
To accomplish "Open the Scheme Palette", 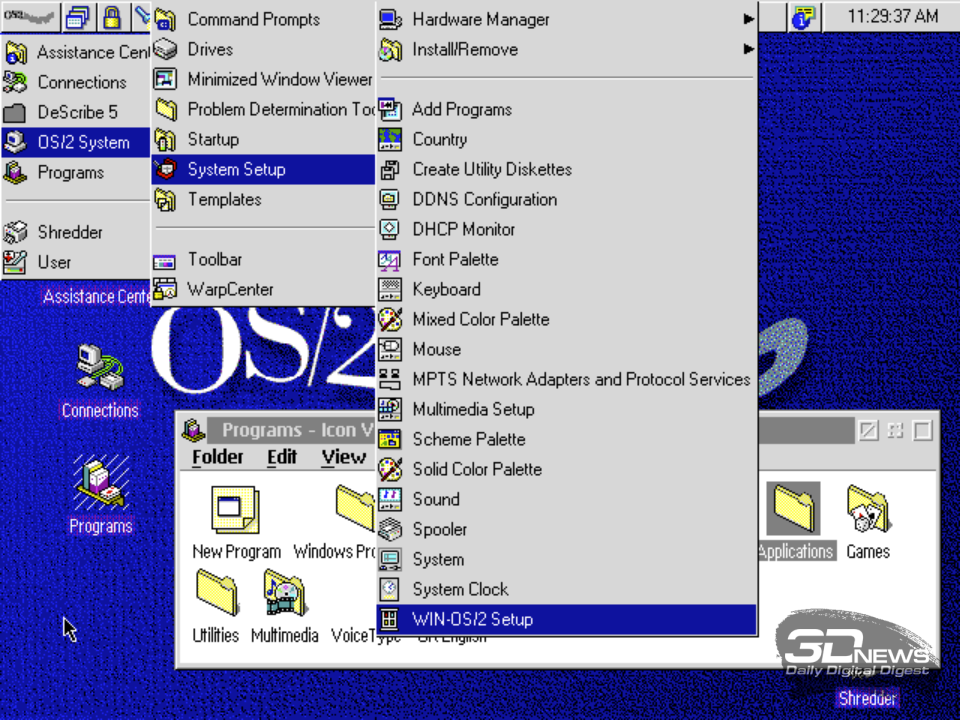I will pos(566,439).
